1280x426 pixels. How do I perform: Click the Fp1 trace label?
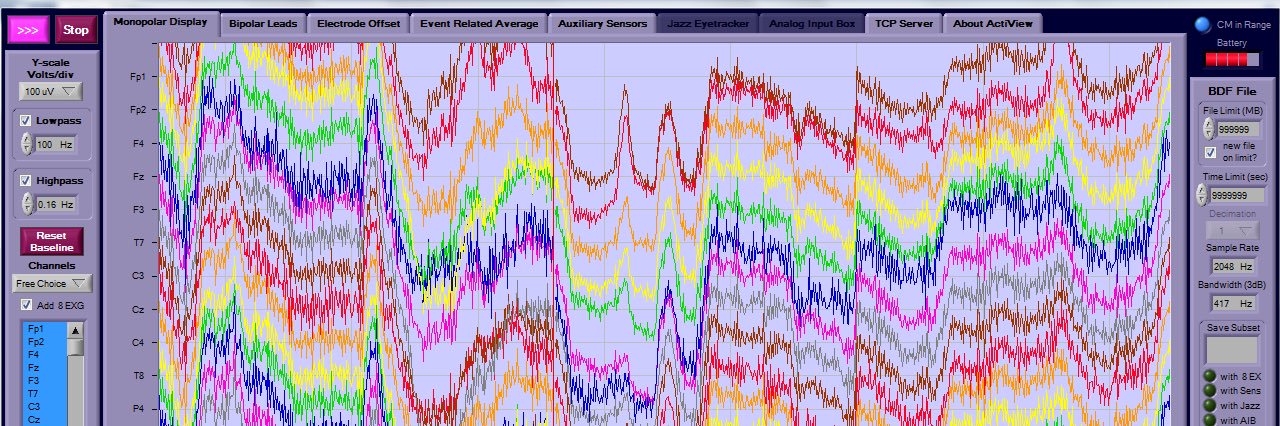click(x=138, y=76)
